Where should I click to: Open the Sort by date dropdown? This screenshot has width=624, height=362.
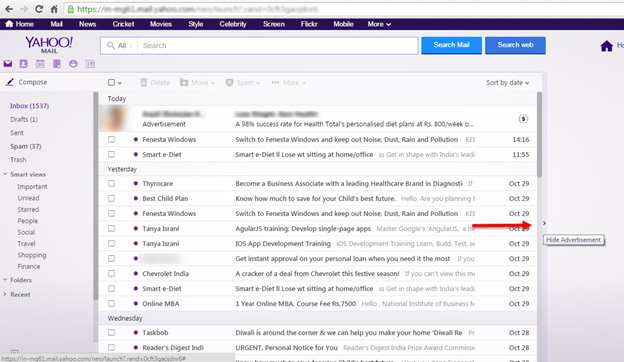coord(507,82)
